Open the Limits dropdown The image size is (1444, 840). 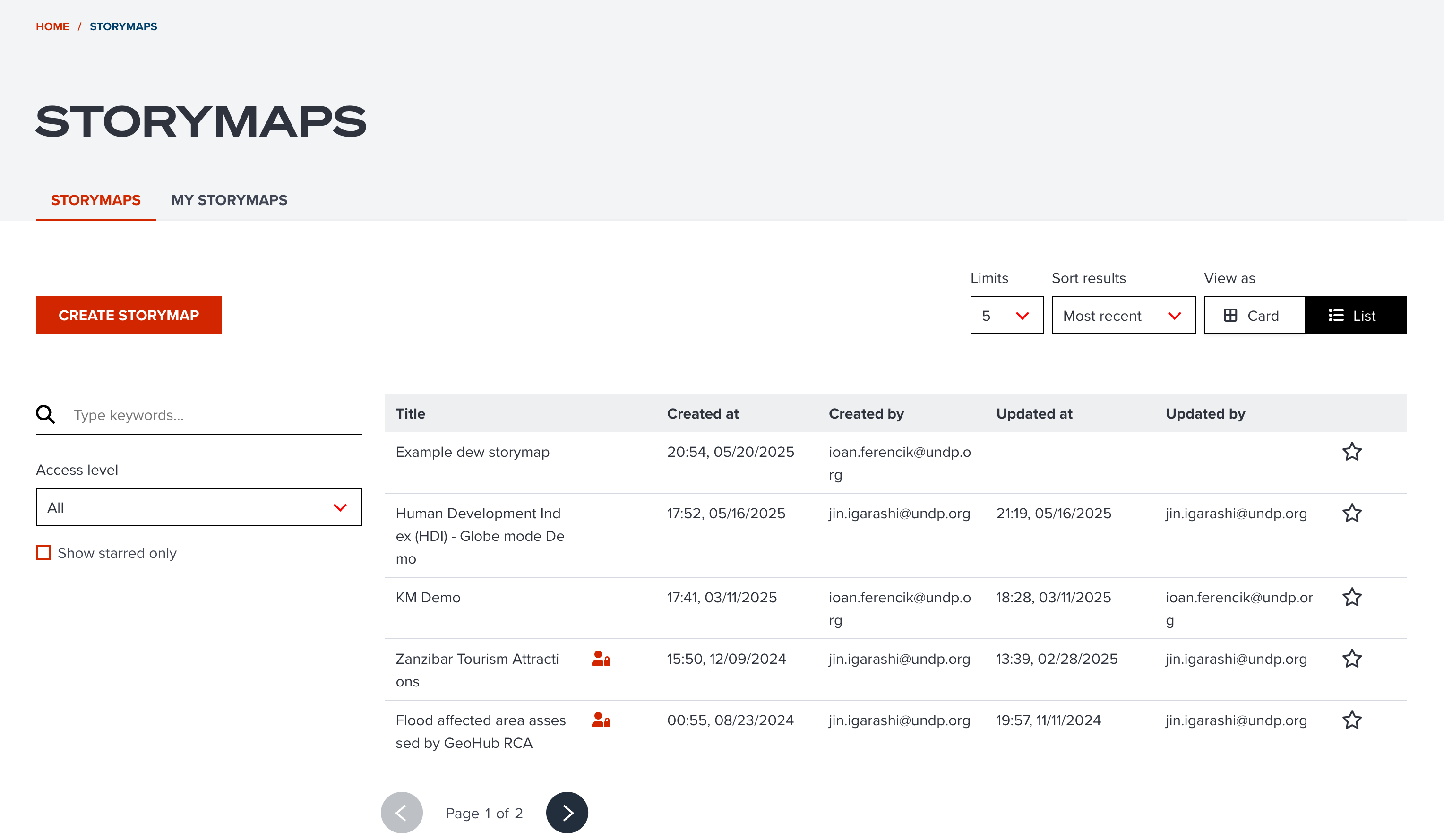pos(1007,315)
